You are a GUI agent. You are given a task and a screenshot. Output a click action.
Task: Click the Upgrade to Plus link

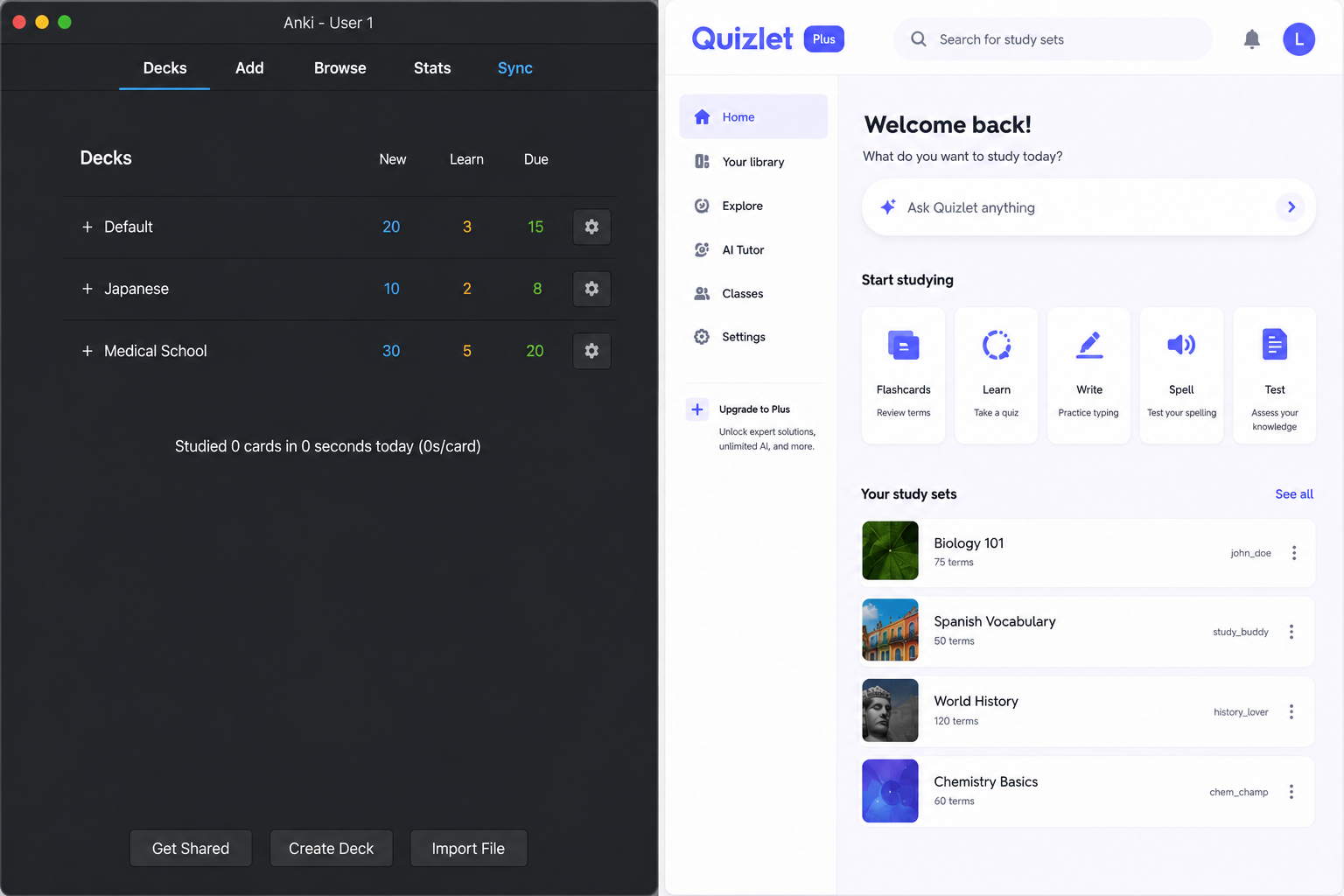click(x=754, y=409)
